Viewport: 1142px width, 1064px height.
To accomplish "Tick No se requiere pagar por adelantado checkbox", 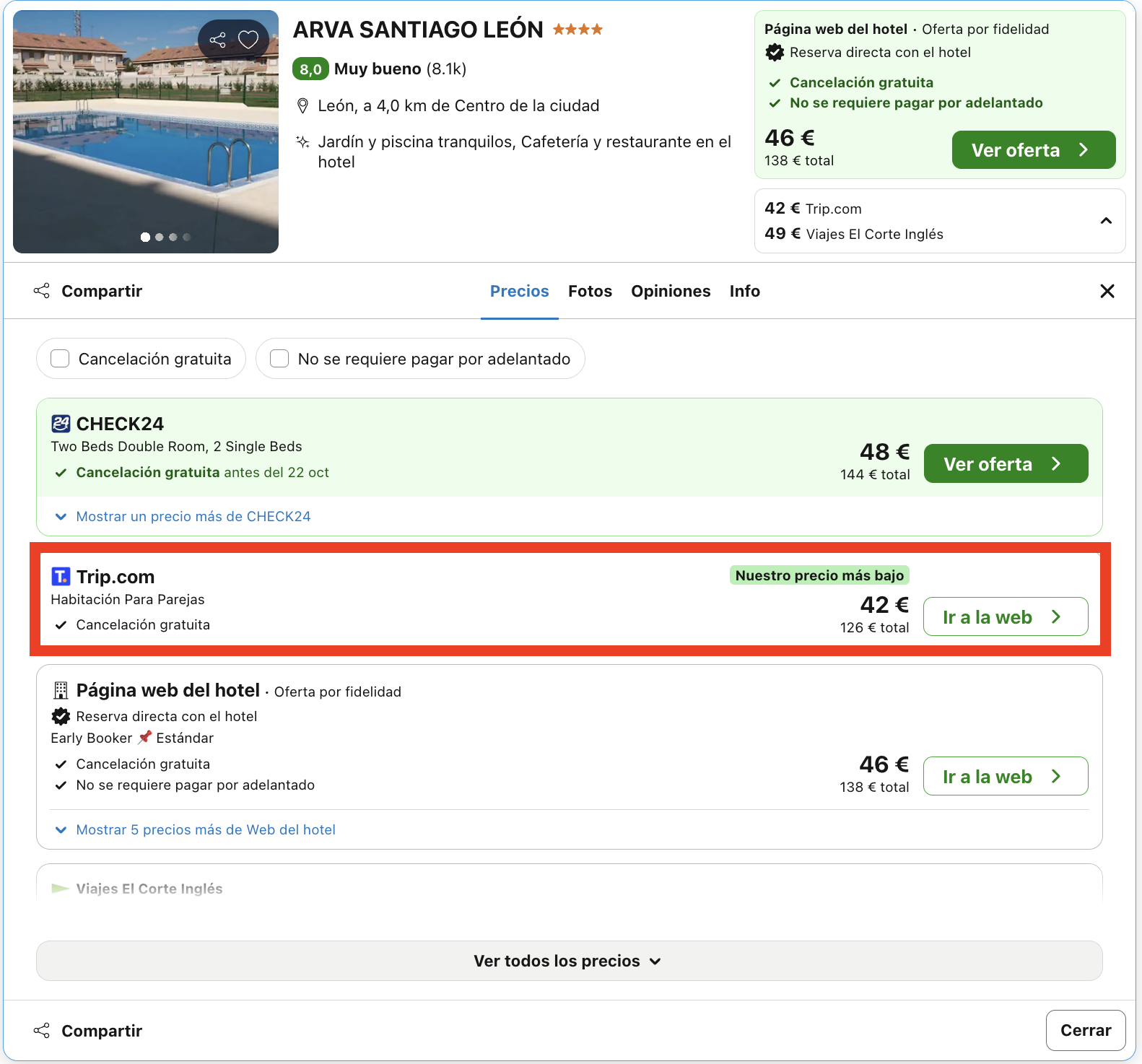I will click(279, 359).
